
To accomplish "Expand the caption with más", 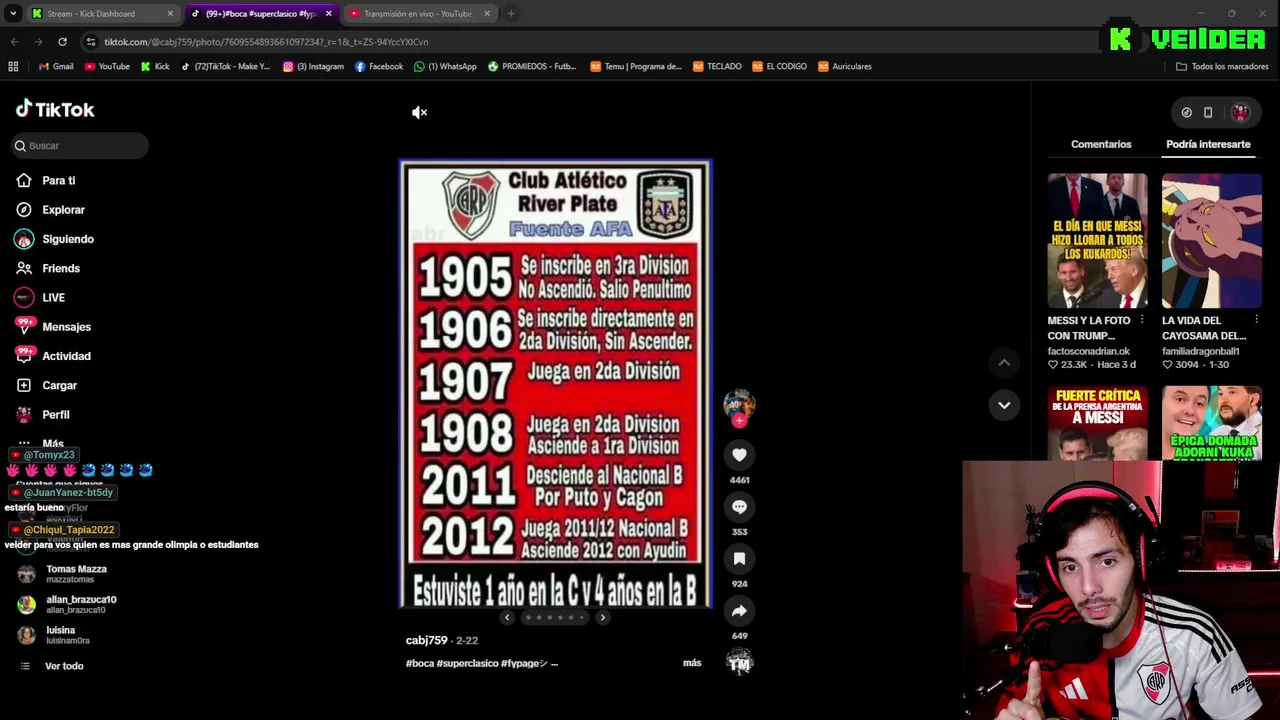I will [x=692, y=663].
